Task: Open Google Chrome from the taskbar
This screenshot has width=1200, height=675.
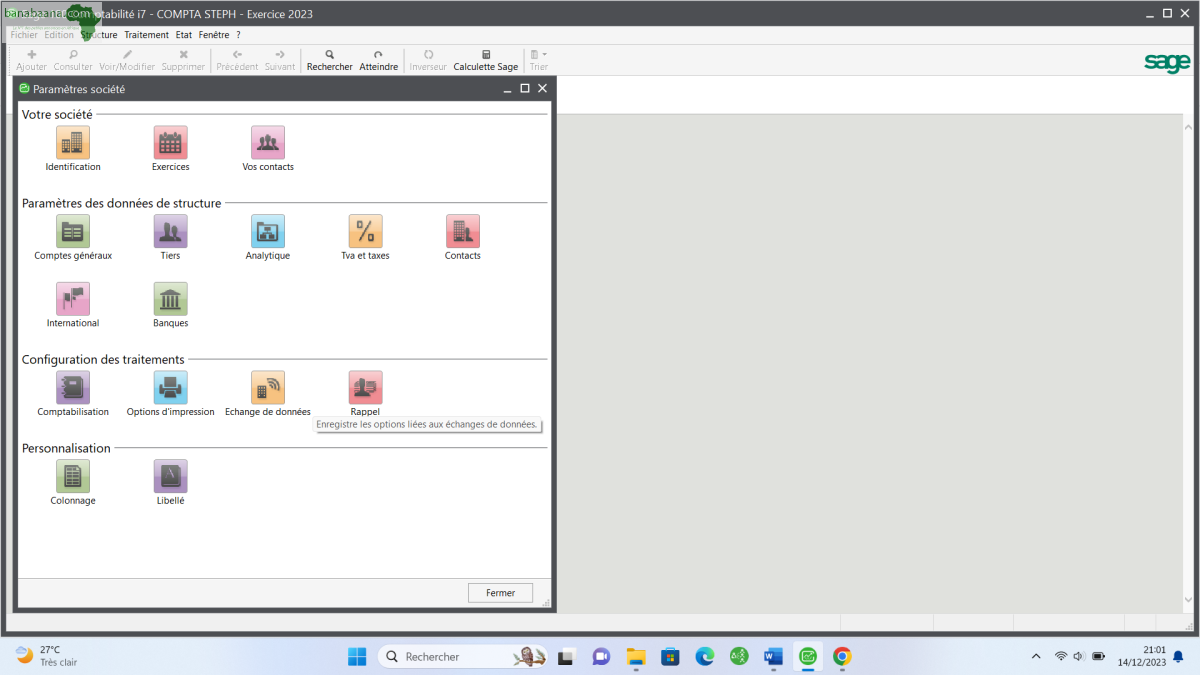Action: pos(842,657)
